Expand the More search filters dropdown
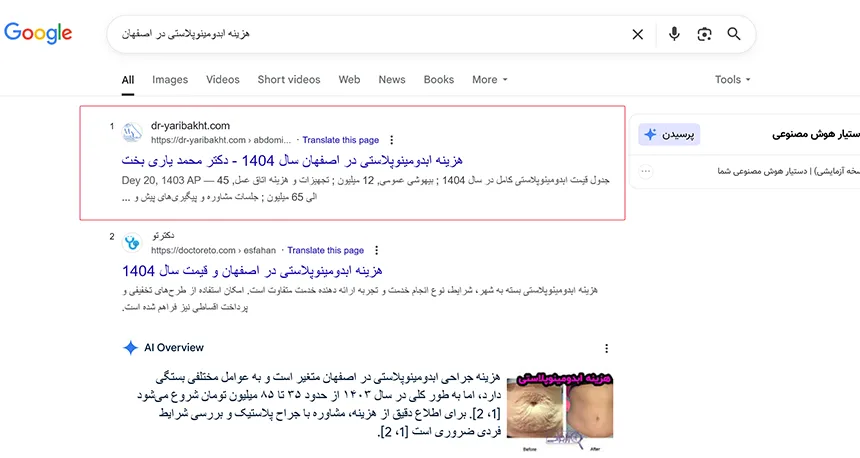This screenshot has height=458, width=860. (490, 80)
